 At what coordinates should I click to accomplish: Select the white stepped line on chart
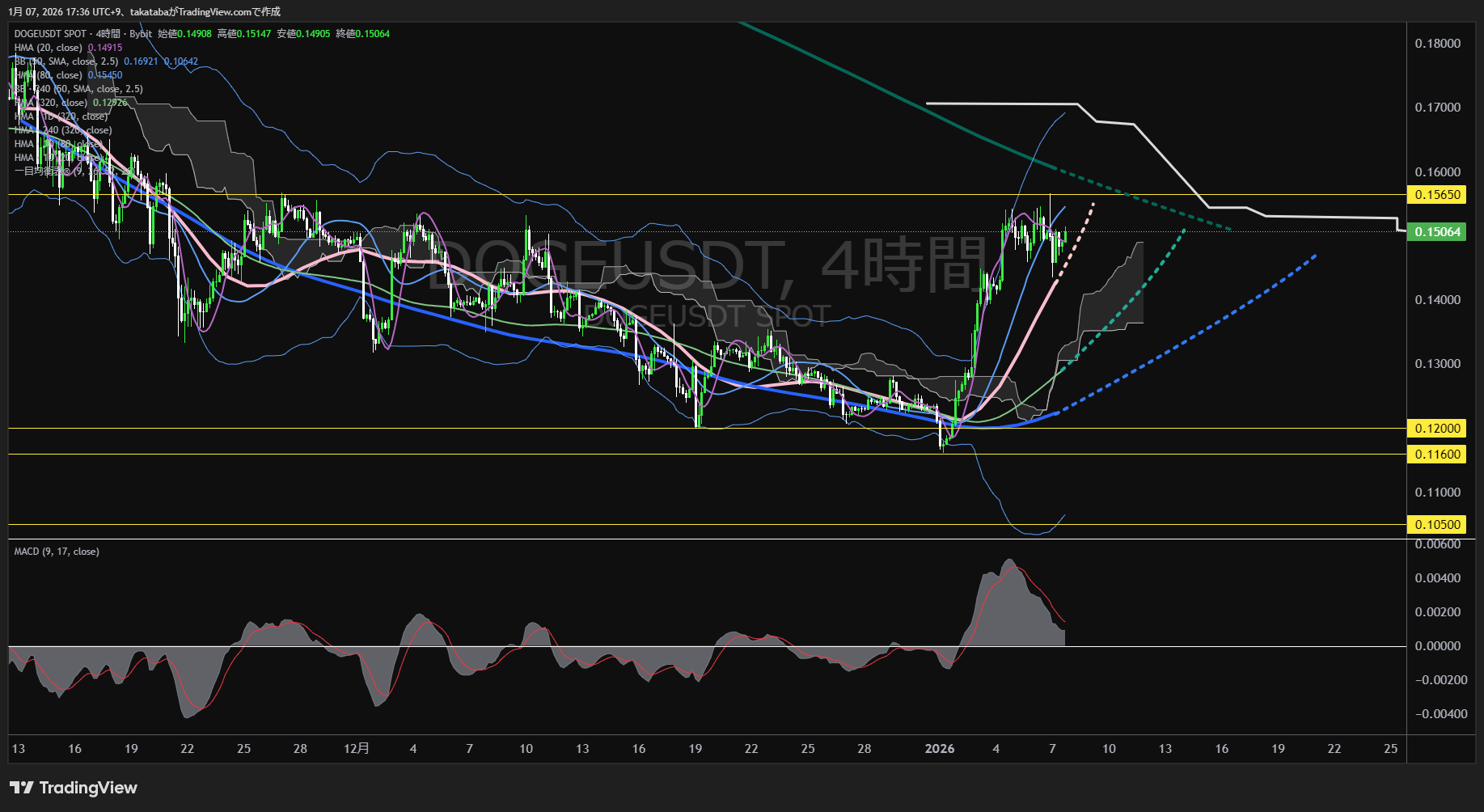[x=1003, y=104]
